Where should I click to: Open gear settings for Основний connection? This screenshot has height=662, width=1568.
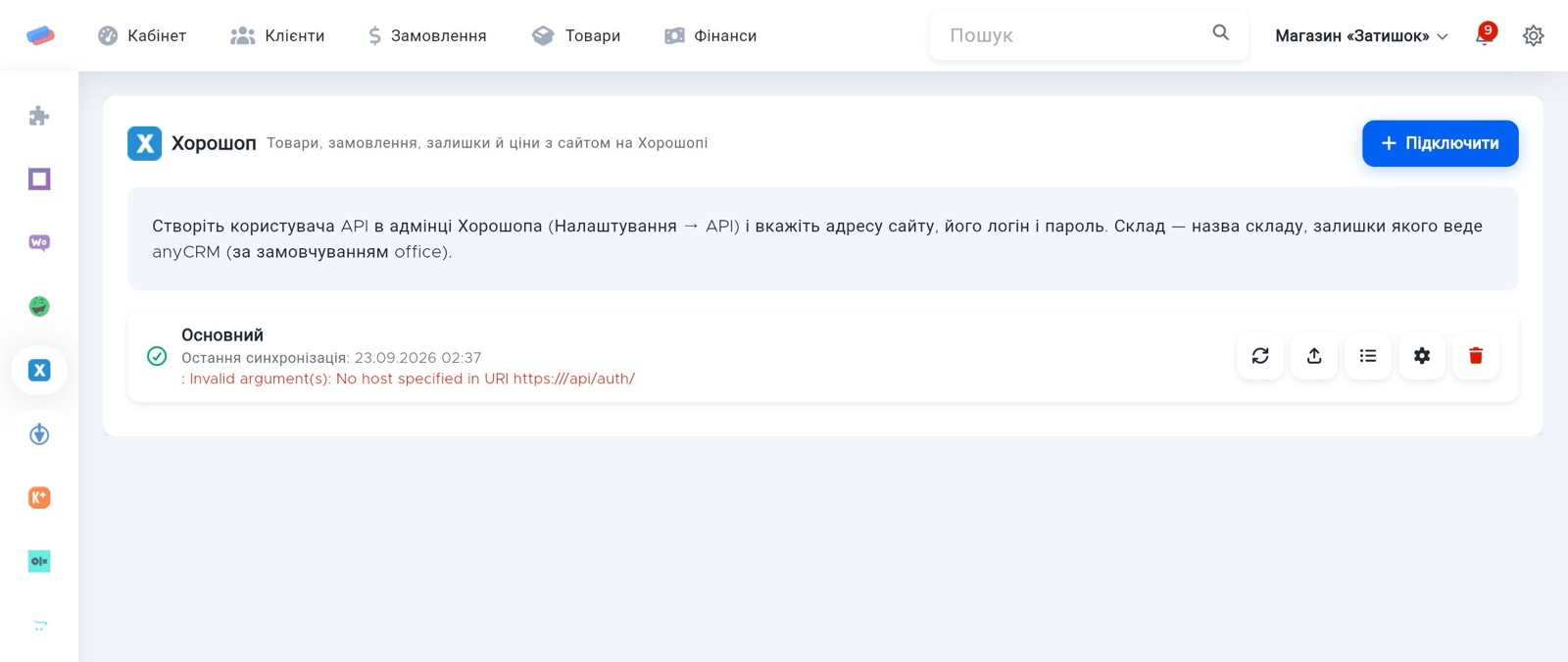(x=1422, y=356)
